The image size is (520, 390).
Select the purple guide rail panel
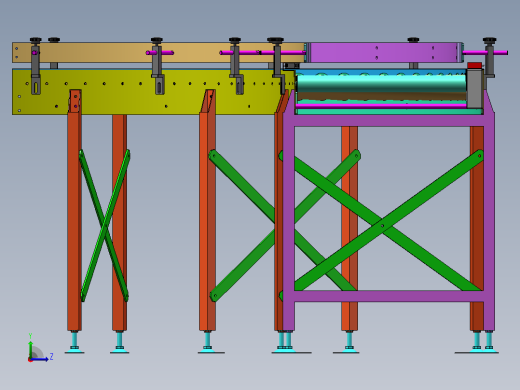(x=384, y=52)
